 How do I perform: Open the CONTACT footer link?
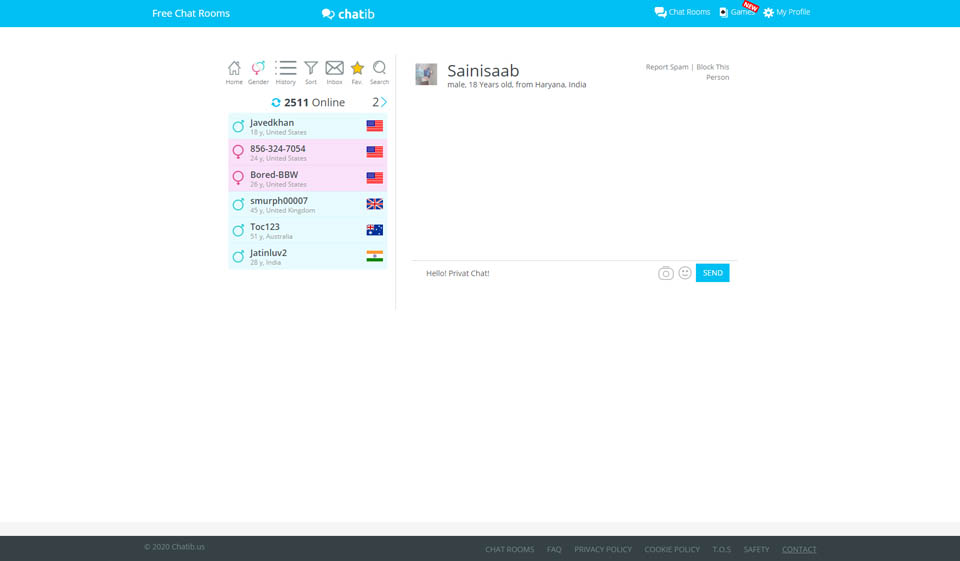(798, 549)
